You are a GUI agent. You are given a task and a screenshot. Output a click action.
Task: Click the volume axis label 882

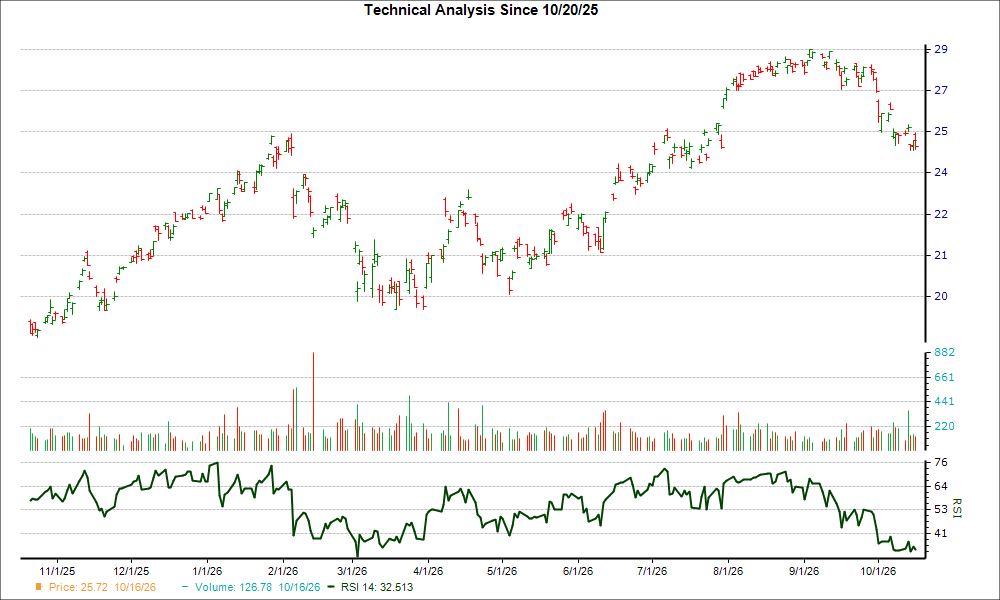pos(944,353)
